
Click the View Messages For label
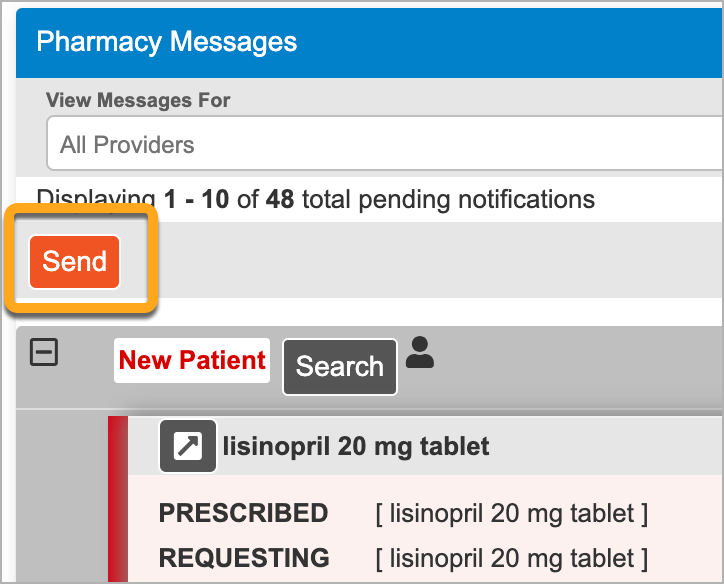(x=138, y=100)
